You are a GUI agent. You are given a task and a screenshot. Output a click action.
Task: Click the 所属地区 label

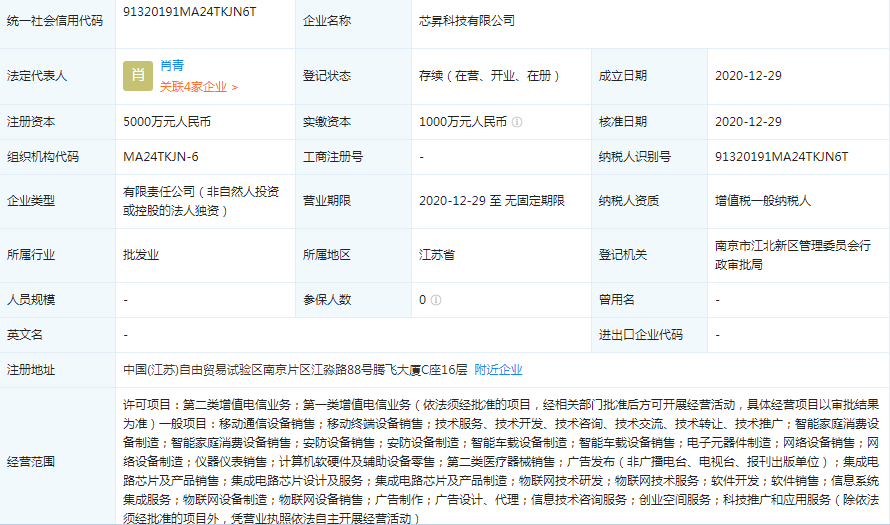[327, 255]
